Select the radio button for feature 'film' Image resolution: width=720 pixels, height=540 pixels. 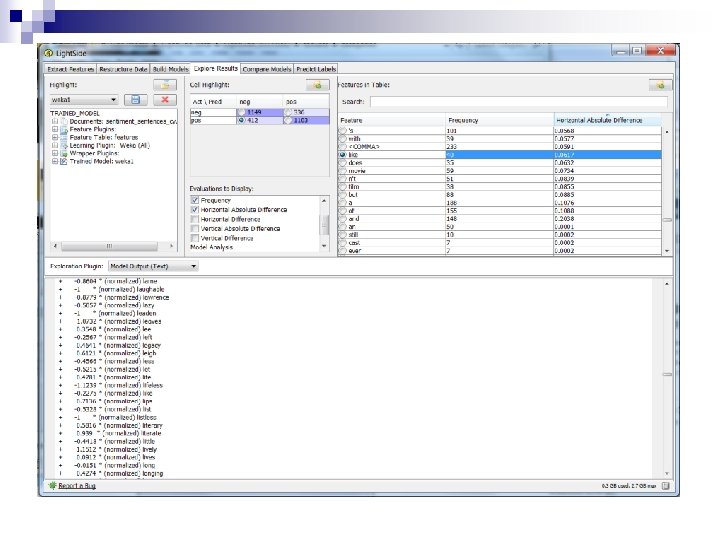343,187
